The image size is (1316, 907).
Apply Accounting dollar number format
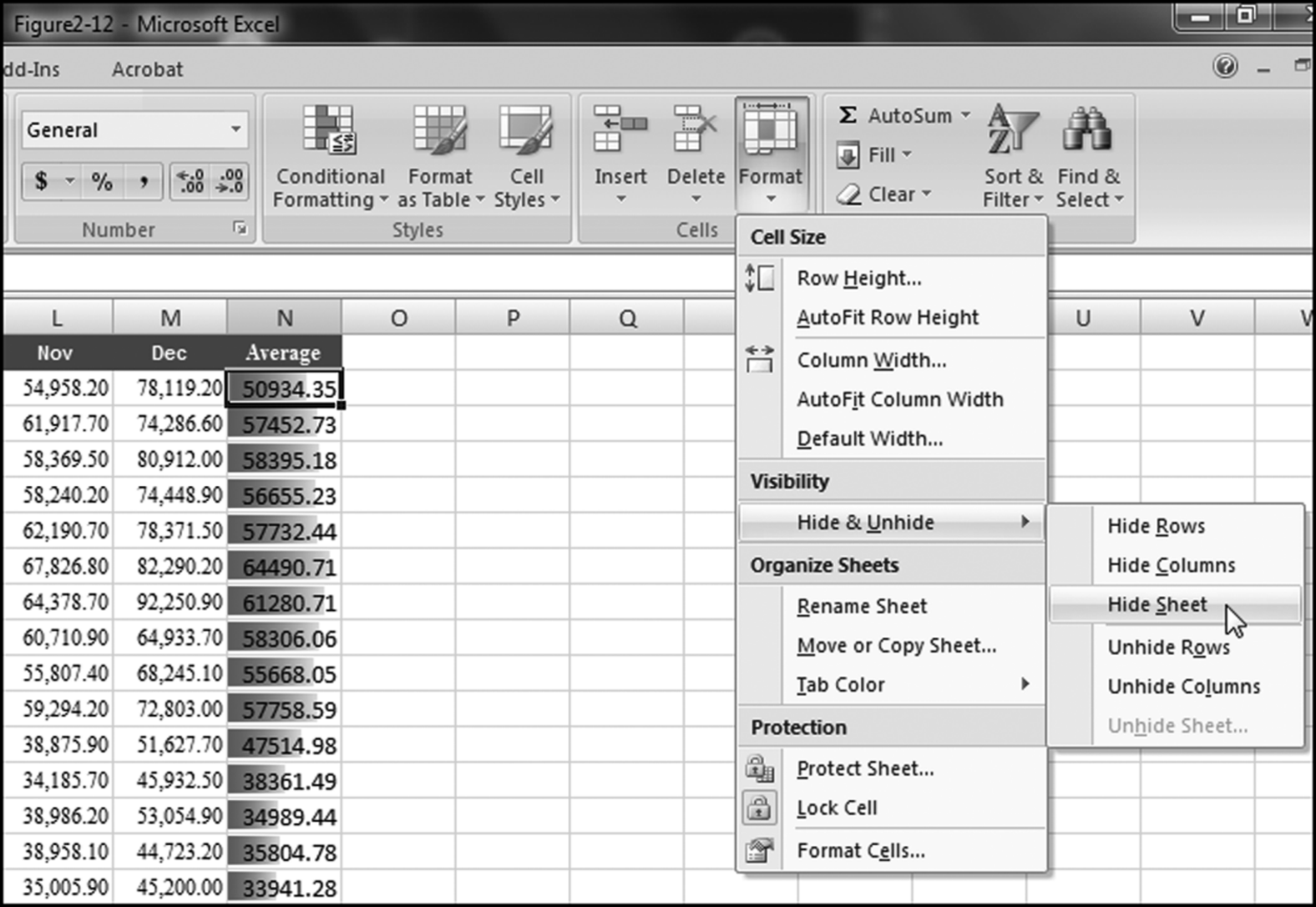[41, 180]
